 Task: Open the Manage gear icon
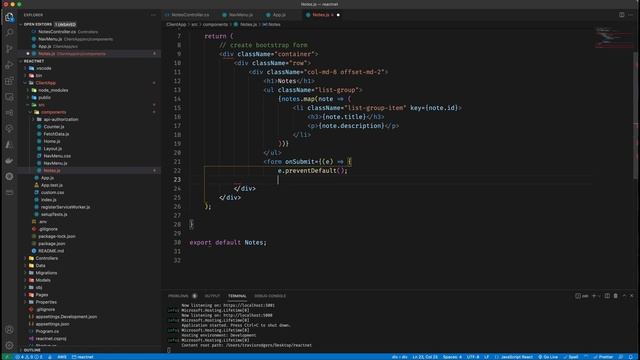[x=9, y=345]
